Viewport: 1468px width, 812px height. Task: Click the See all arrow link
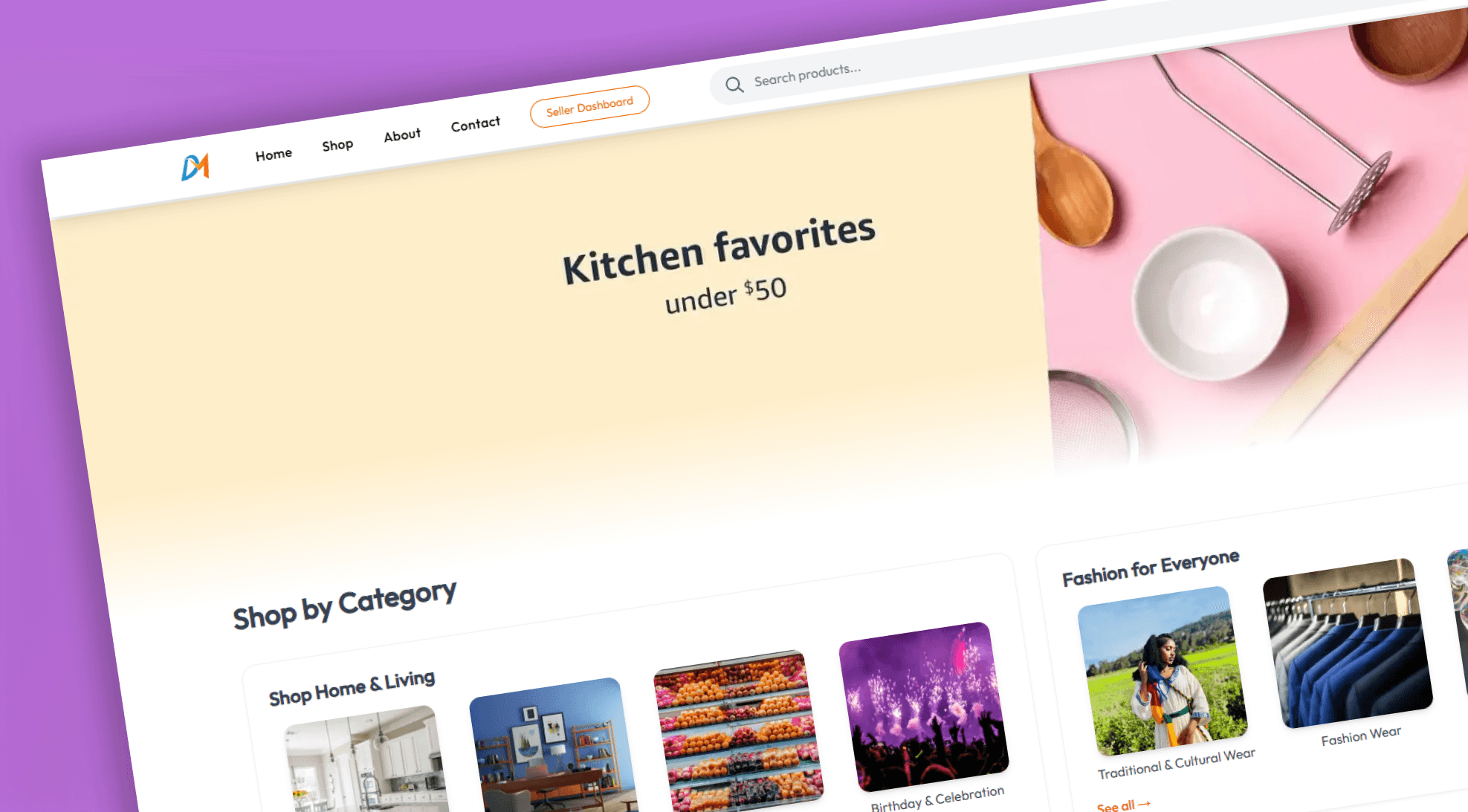tap(1123, 805)
